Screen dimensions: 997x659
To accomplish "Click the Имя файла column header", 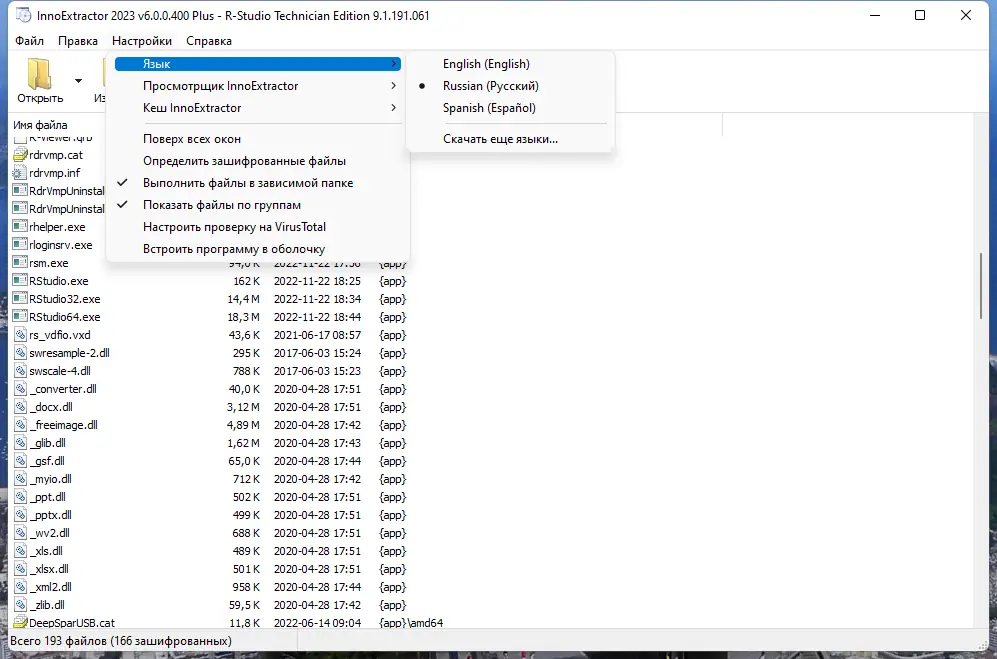I will (40, 125).
